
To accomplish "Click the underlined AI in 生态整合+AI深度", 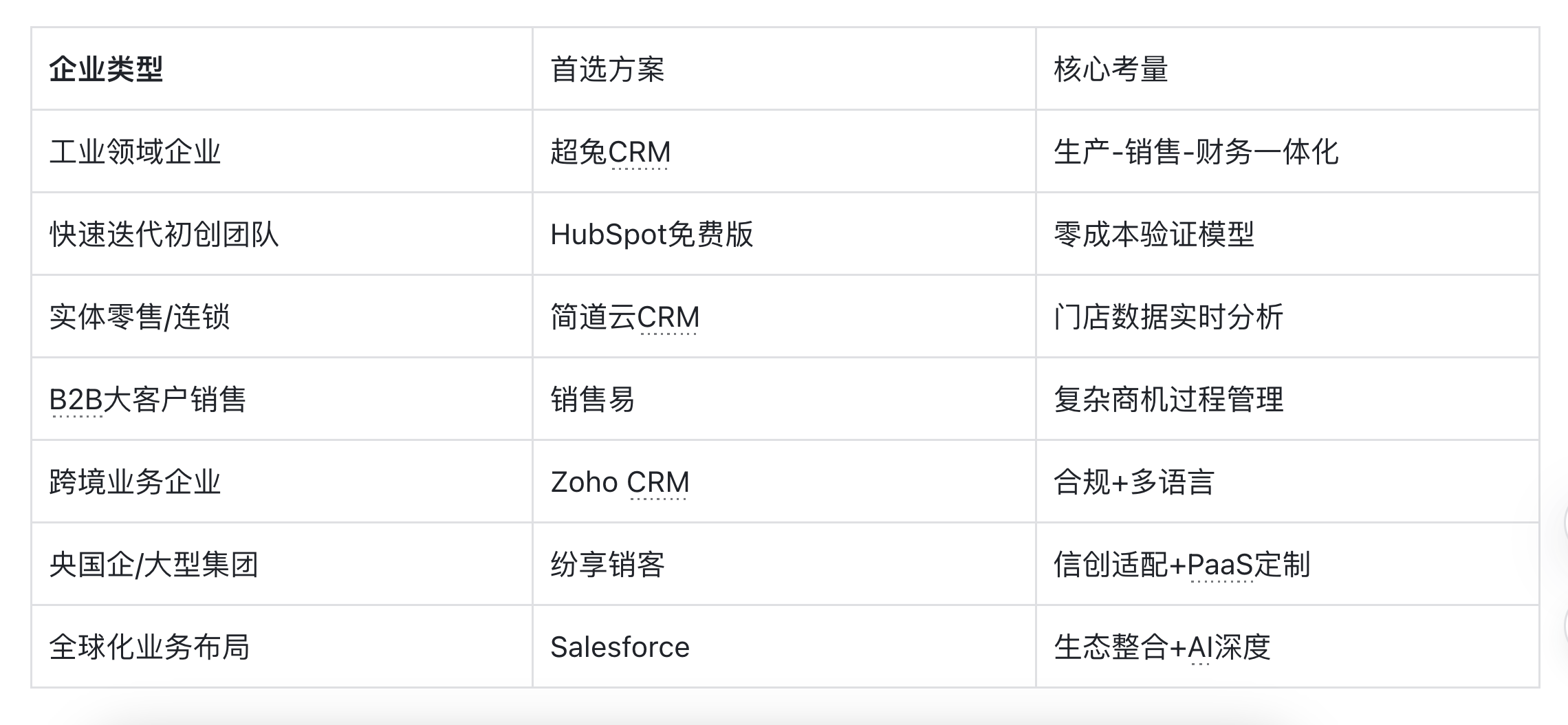I will 1199,648.
